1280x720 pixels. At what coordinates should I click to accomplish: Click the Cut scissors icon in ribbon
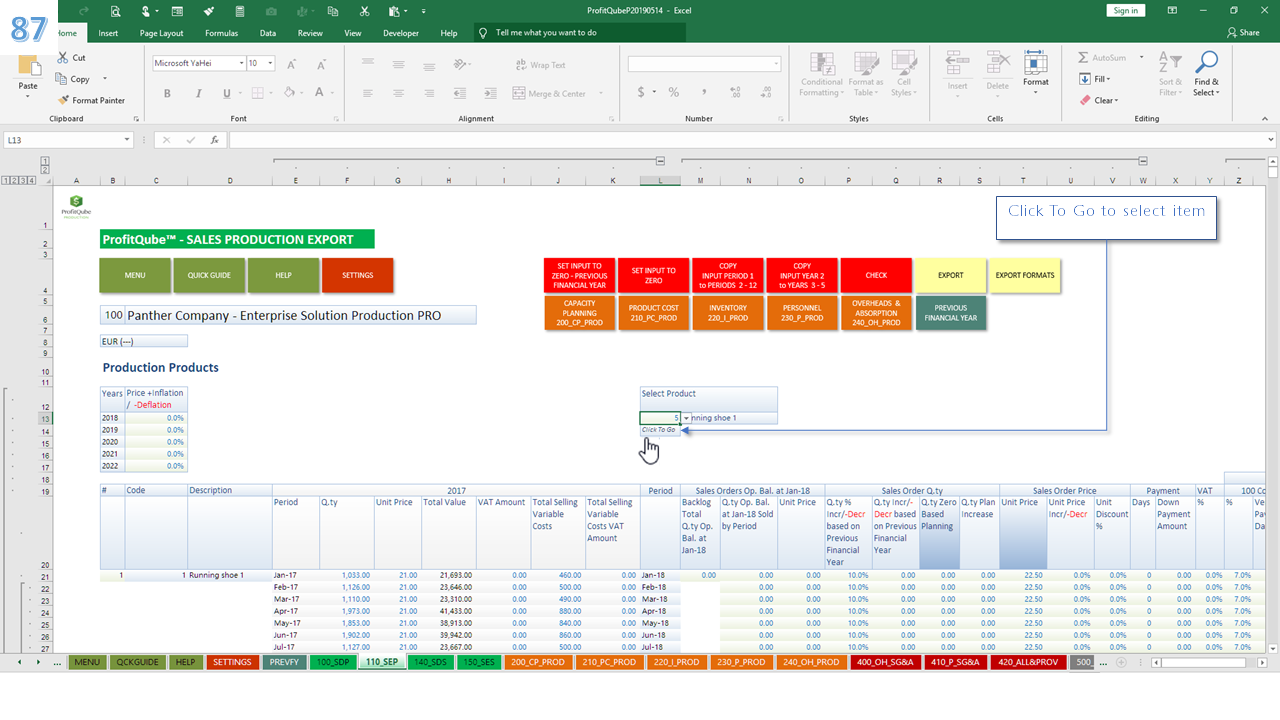64,58
